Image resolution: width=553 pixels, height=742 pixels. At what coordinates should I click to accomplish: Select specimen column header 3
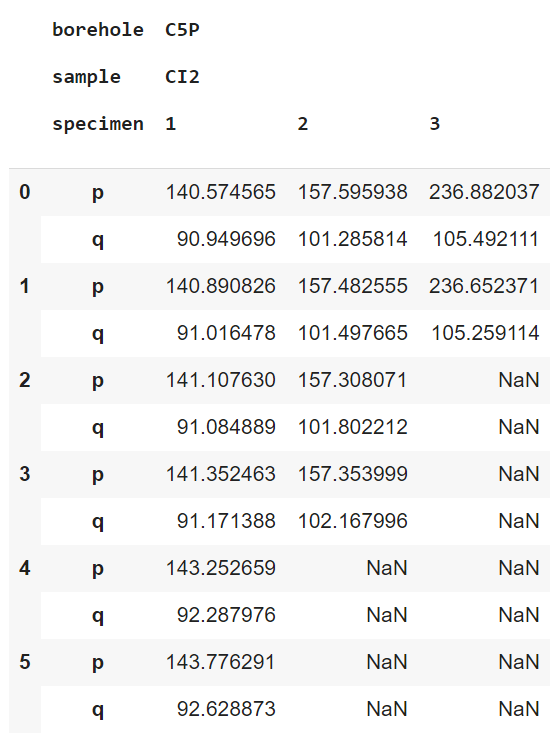coord(435,124)
